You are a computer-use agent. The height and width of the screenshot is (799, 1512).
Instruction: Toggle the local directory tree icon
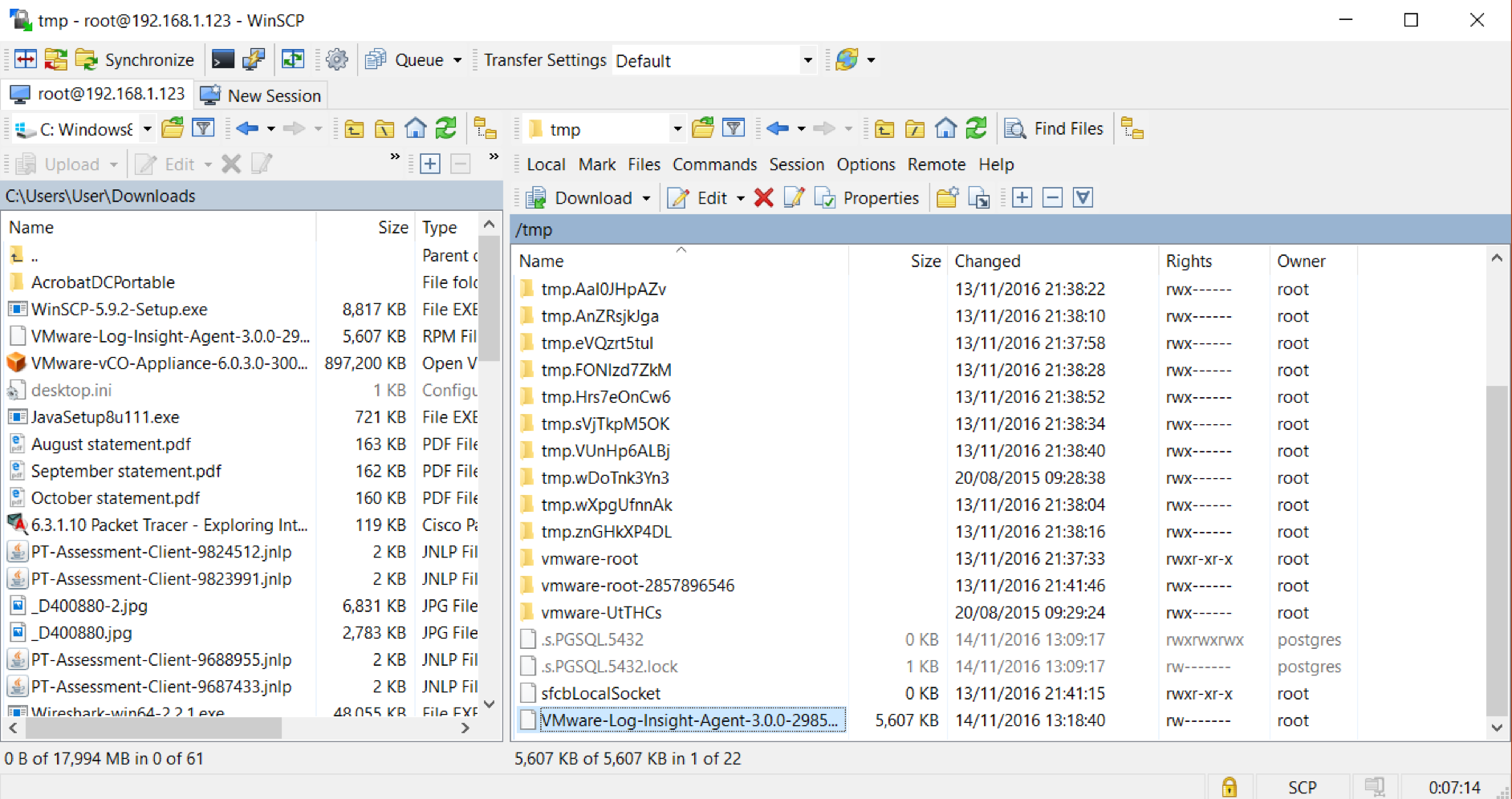(x=485, y=128)
